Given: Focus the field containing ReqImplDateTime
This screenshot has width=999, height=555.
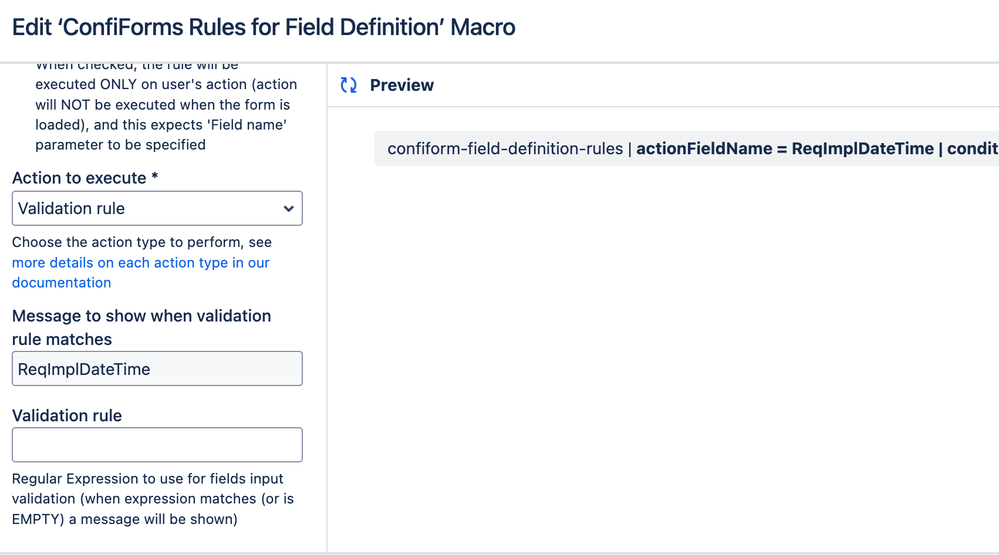Looking at the screenshot, I should click(157, 369).
